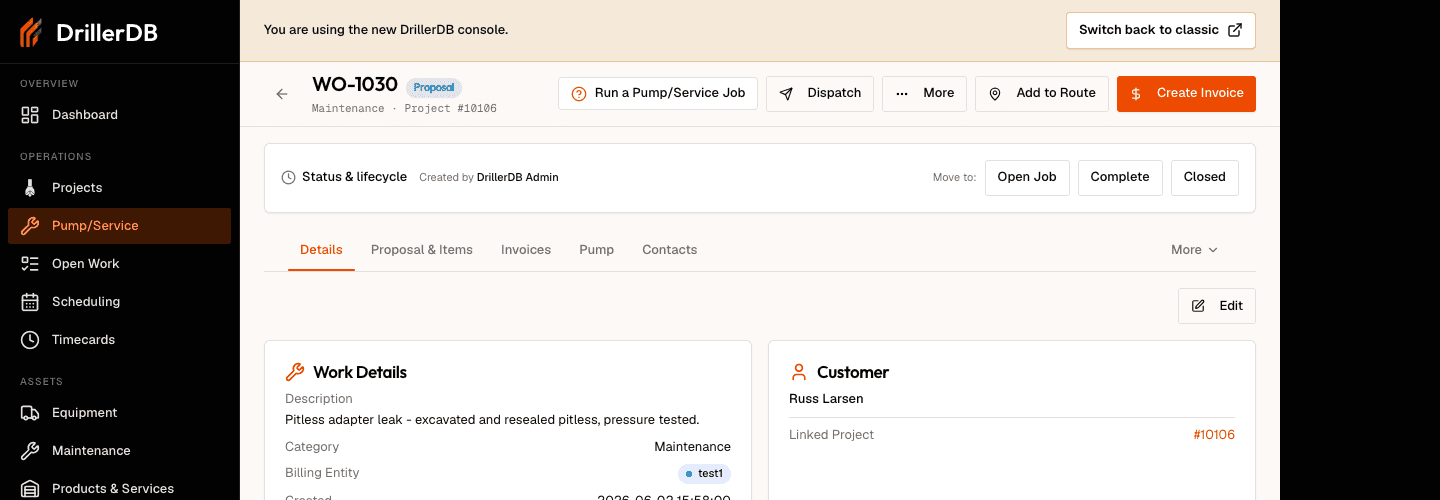Click Created by DrillerDB Admin text
The height and width of the screenshot is (500, 1440).
489,177
